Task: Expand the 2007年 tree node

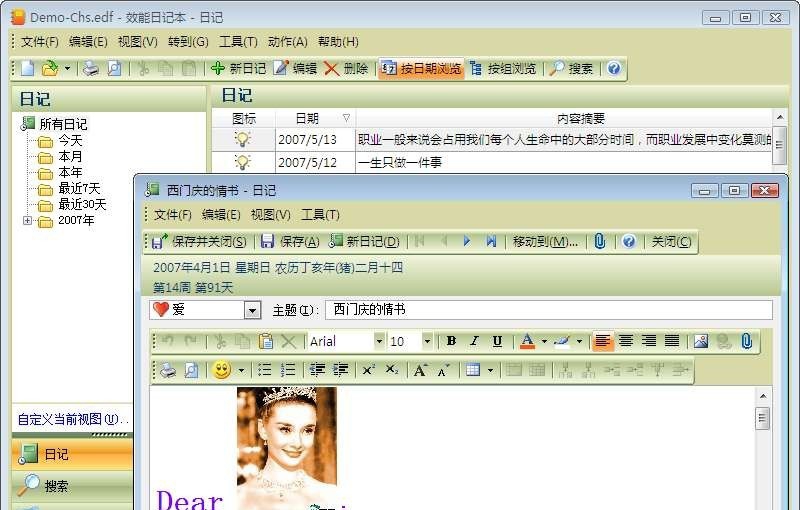Action: click(x=28, y=221)
